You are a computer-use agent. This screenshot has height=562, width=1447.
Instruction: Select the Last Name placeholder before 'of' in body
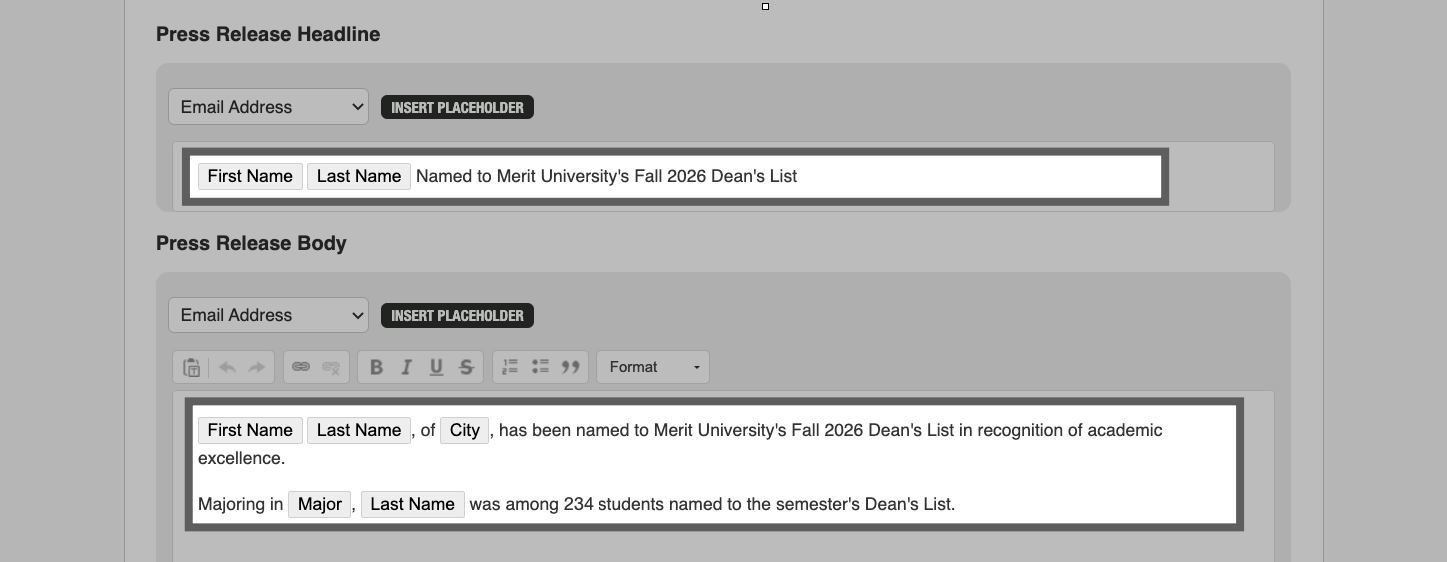pos(359,430)
